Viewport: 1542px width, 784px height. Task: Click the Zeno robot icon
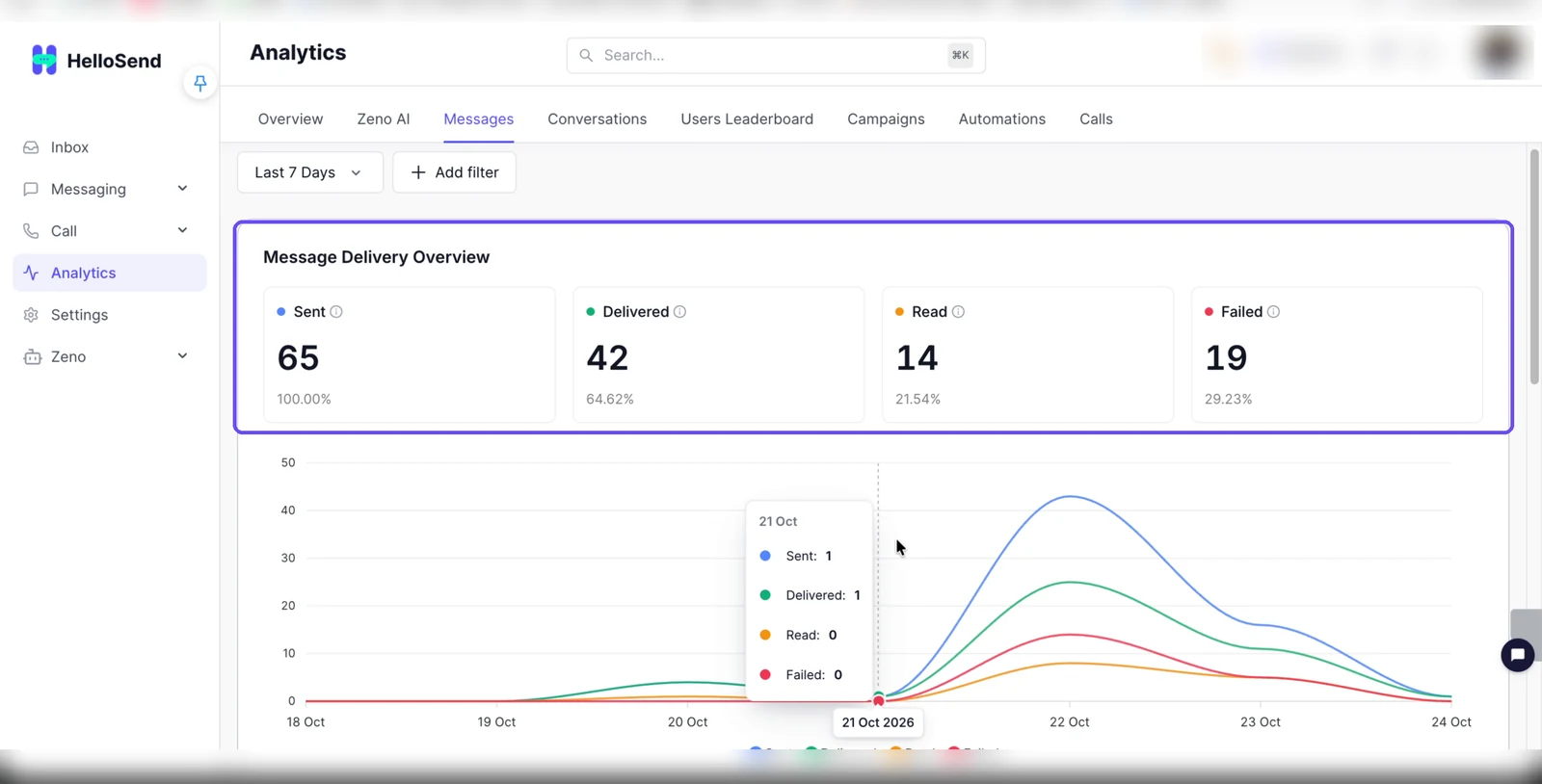[32, 356]
